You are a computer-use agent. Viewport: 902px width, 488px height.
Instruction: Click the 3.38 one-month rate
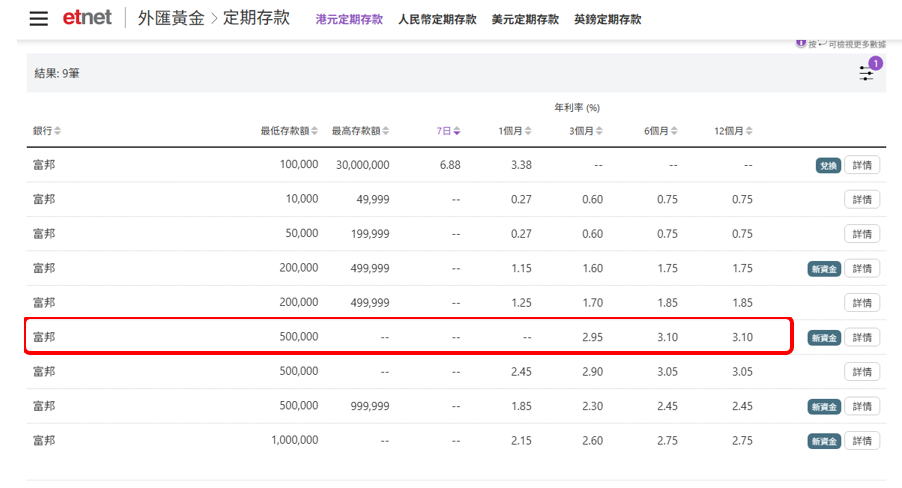pyautogui.click(x=521, y=165)
